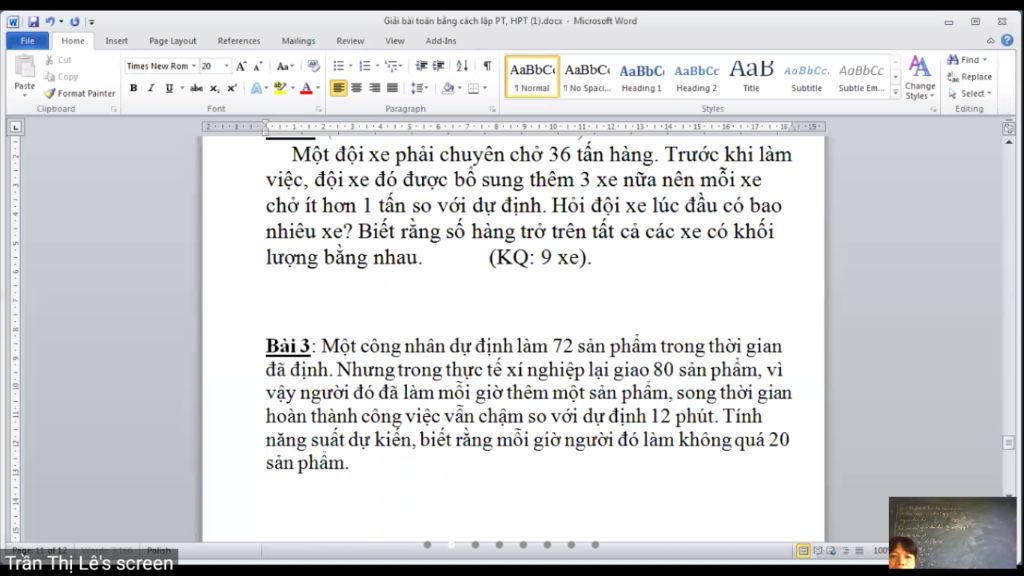Apply the Normal style
Image resolution: width=1024 pixels, height=576 pixels.
pos(532,77)
